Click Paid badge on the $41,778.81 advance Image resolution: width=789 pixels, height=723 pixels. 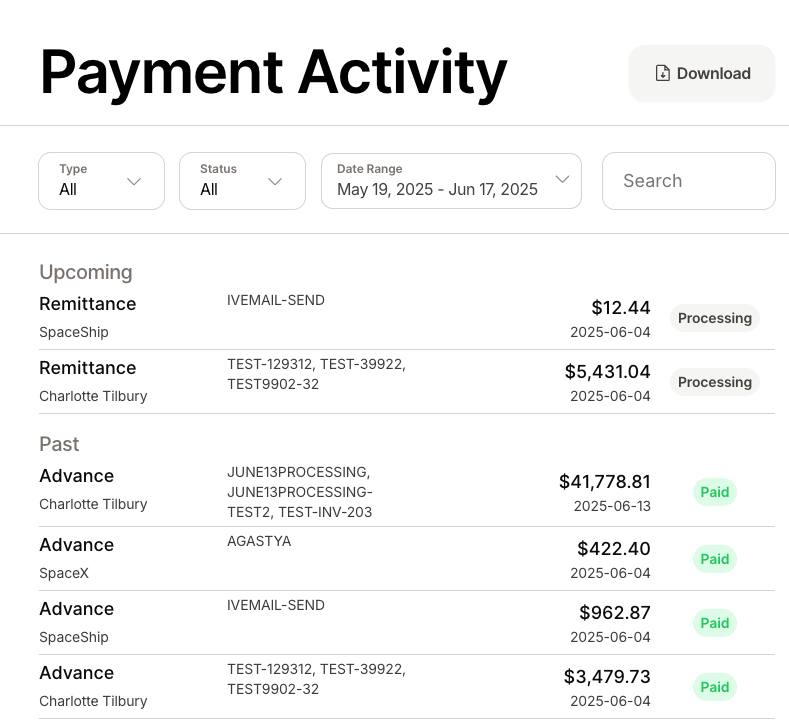715,492
